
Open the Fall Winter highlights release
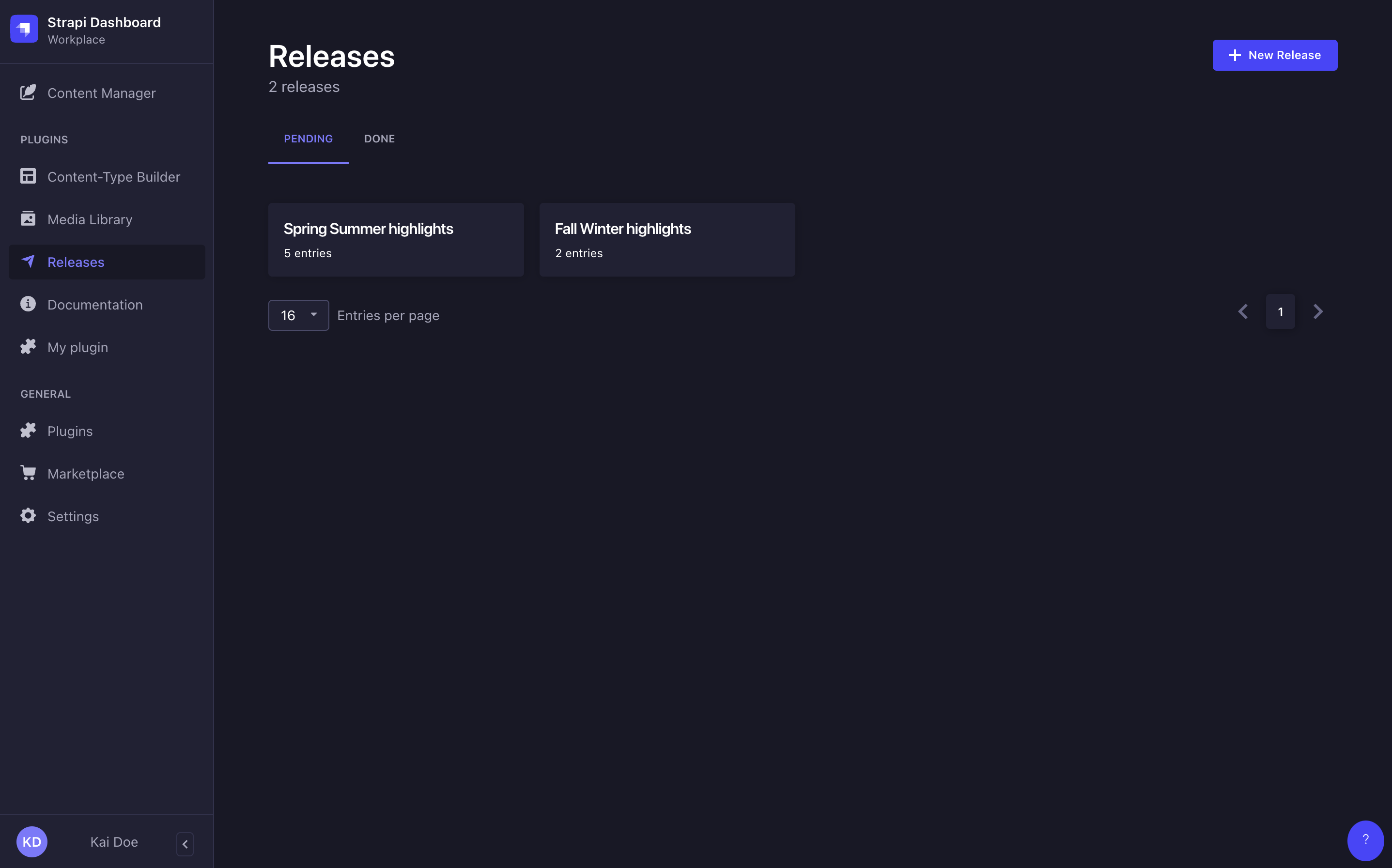coord(667,239)
